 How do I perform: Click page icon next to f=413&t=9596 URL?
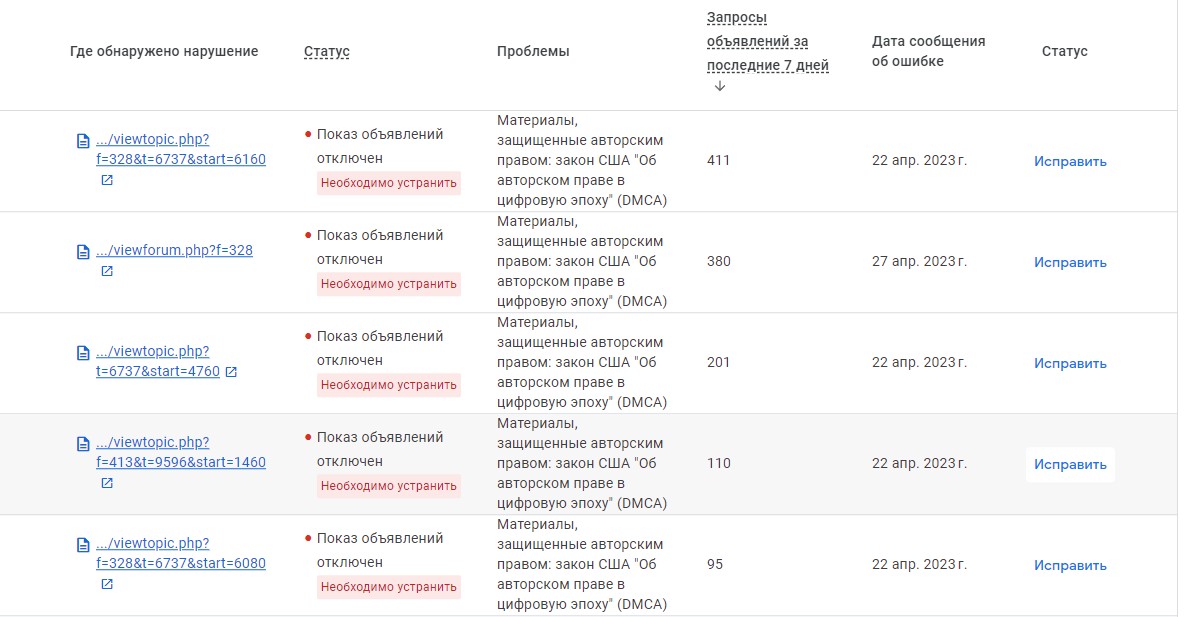(x=83, y=444)
